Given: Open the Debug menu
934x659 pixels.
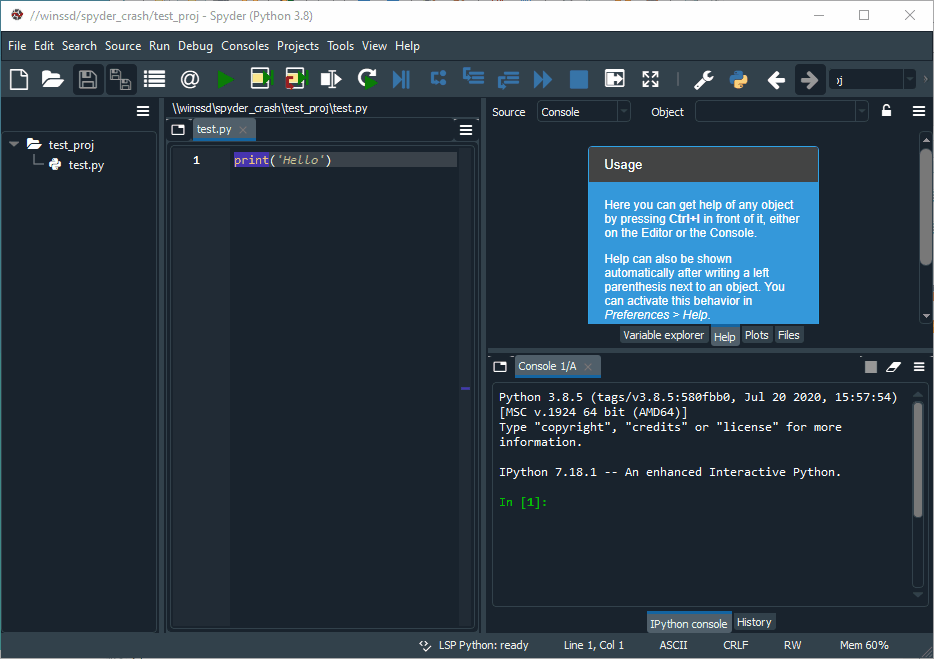Looking at the screenshot, I should [x=195, y=46].
